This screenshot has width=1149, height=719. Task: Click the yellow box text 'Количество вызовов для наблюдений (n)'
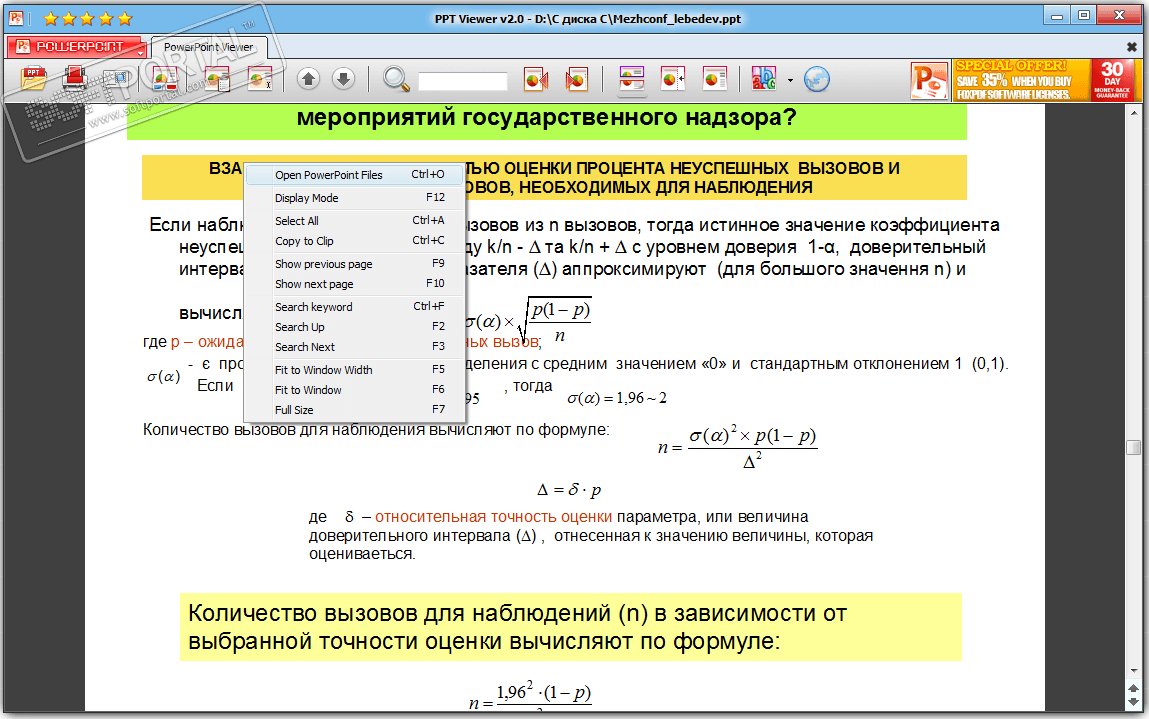coord(418,613)
